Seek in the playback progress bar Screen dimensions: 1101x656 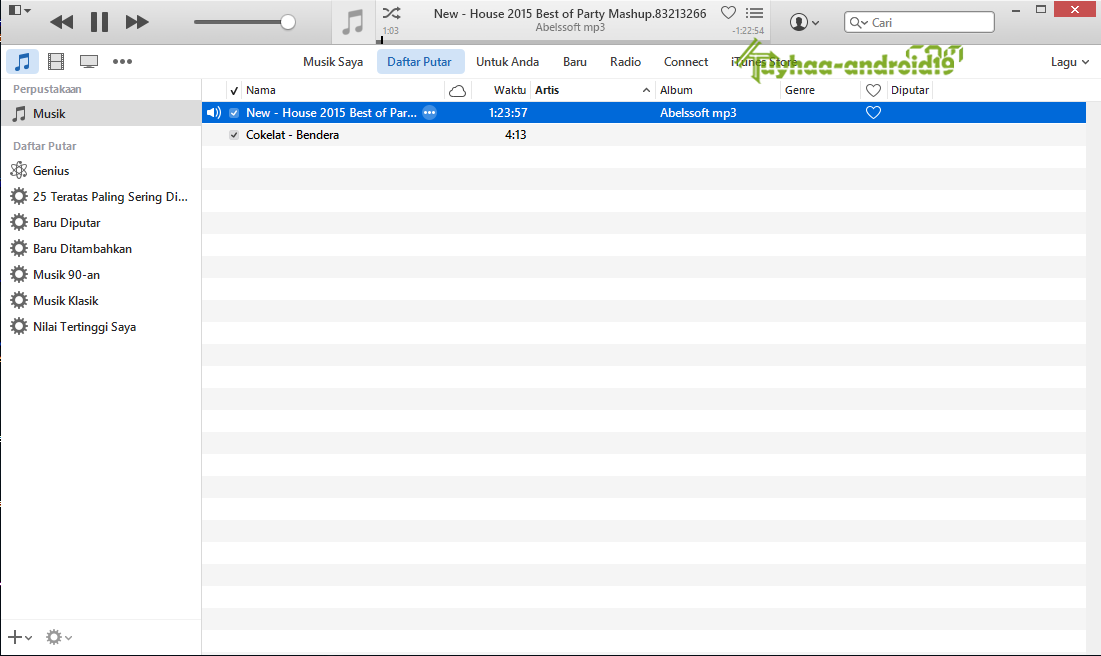pos(574,41)
